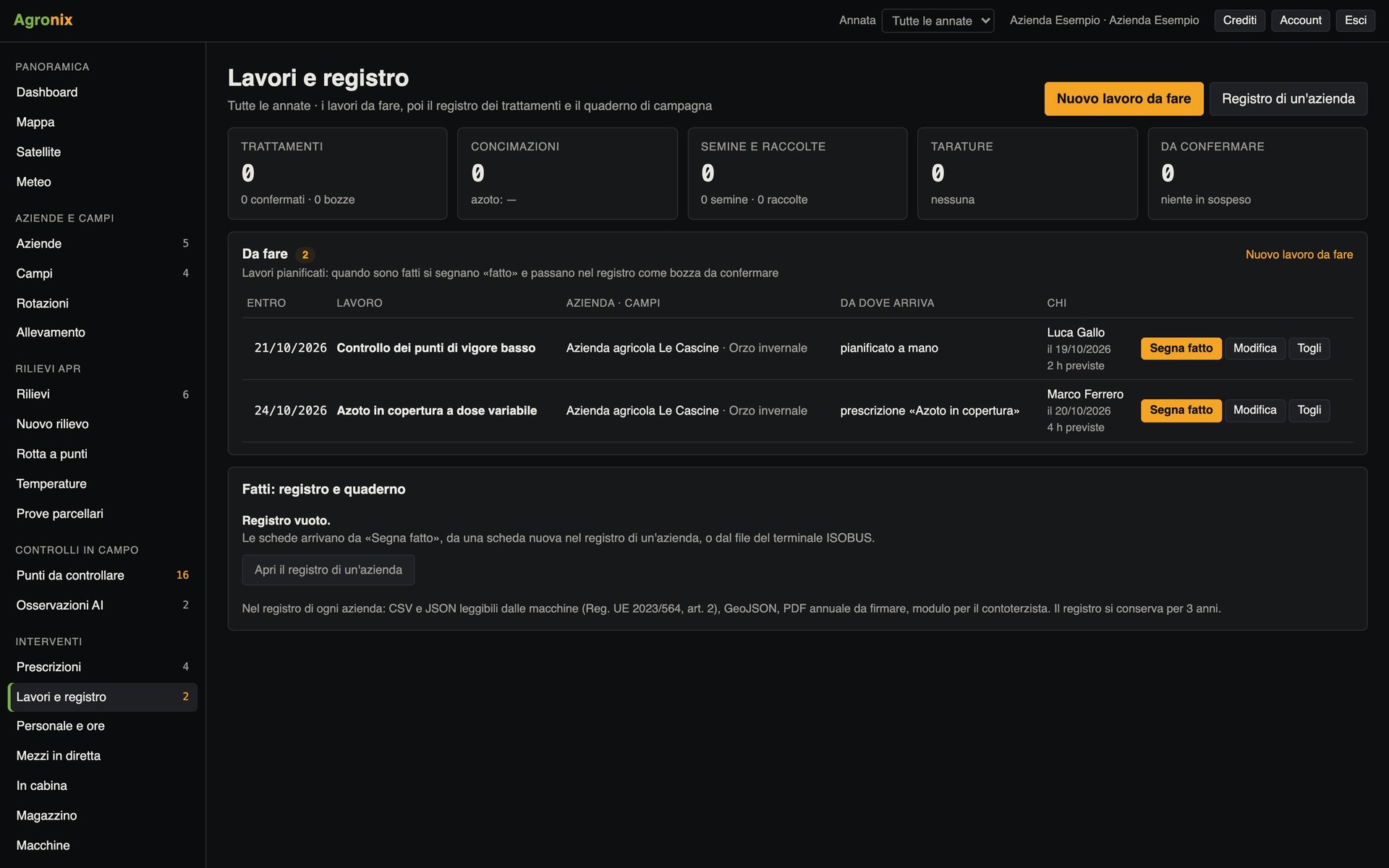This screenshot has height=868, width=1389.
Task: Go to Dashboard in the sidebar
Action: (103, 93)
